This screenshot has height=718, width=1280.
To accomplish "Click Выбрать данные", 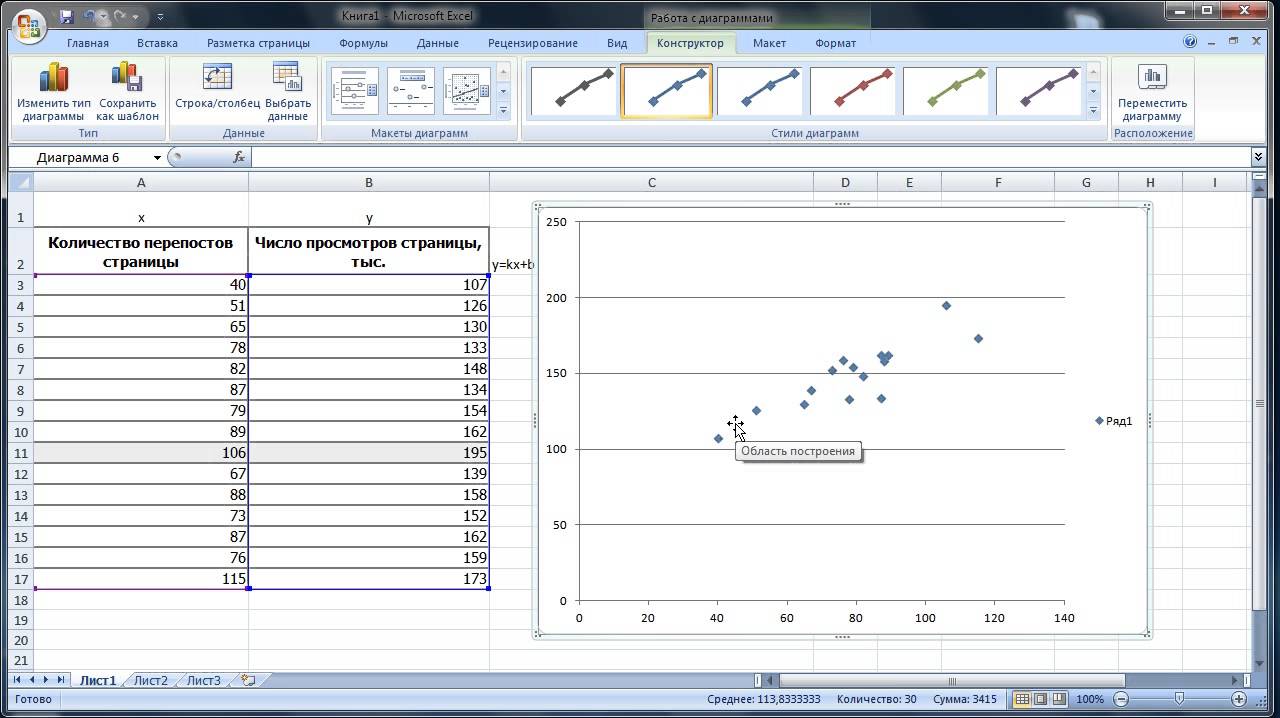I will pos(288,92).
